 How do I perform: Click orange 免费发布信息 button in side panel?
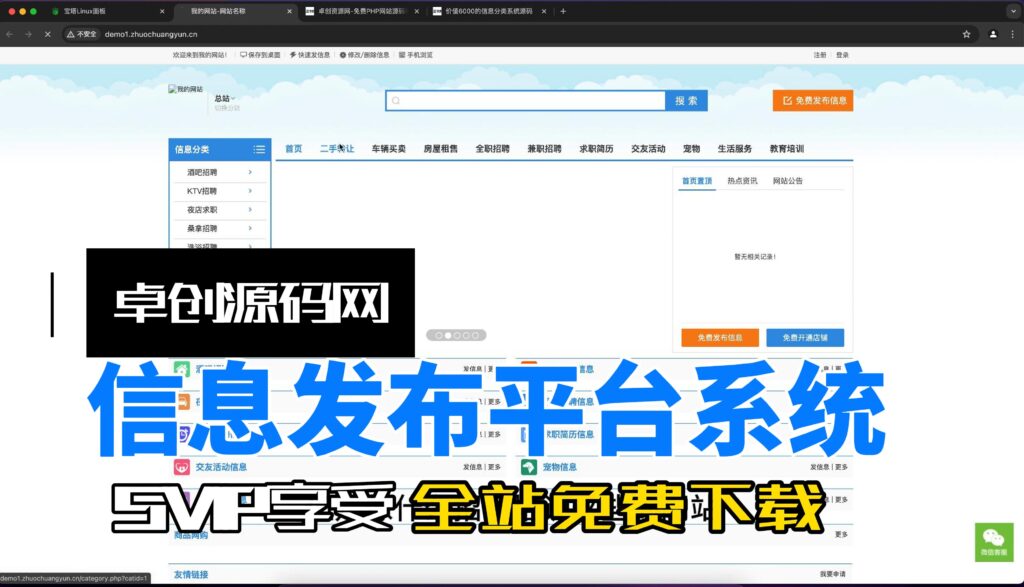(720, 338)
